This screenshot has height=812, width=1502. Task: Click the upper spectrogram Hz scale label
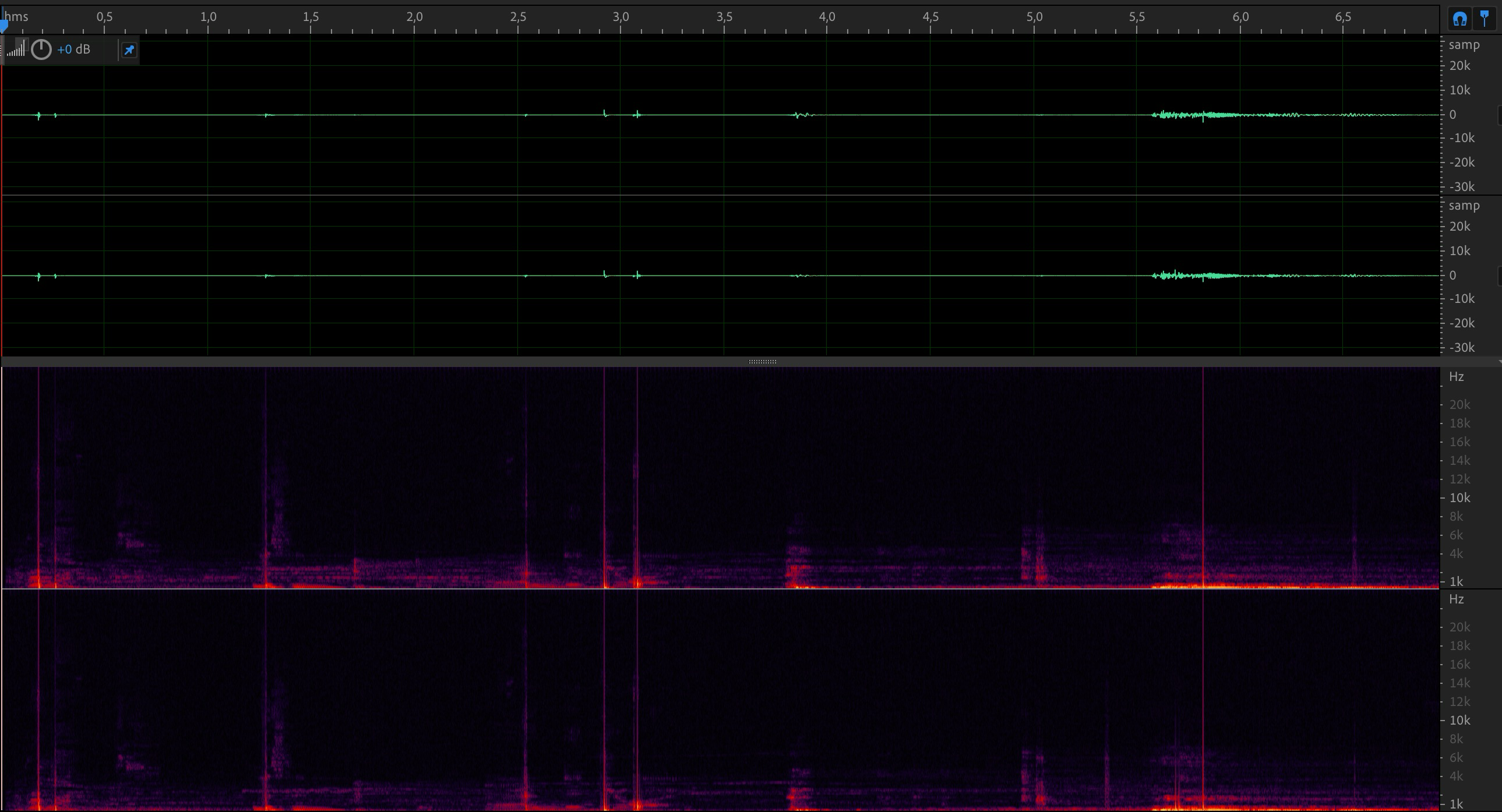[1456, 376]
